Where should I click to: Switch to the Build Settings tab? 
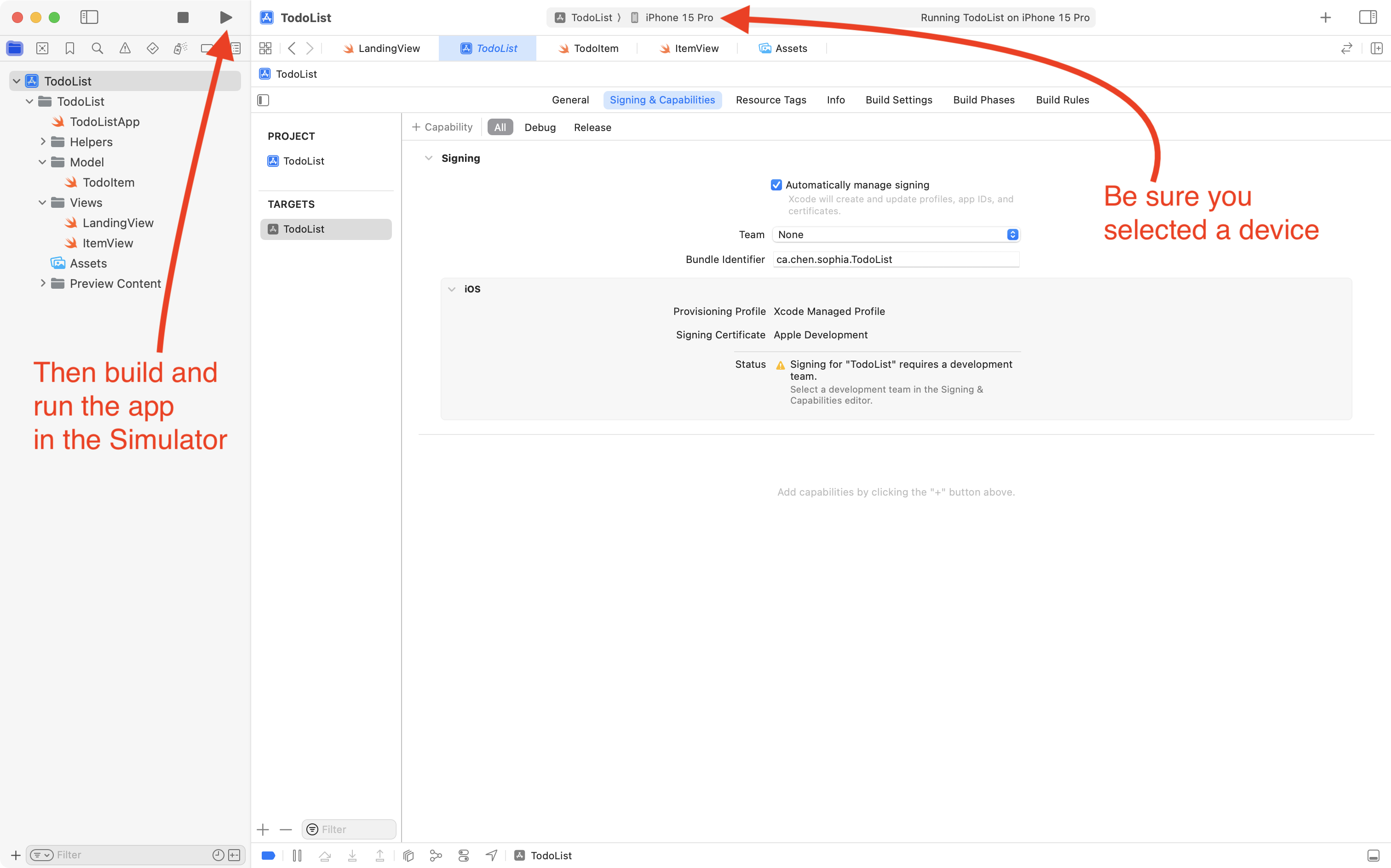coord(898,100)
